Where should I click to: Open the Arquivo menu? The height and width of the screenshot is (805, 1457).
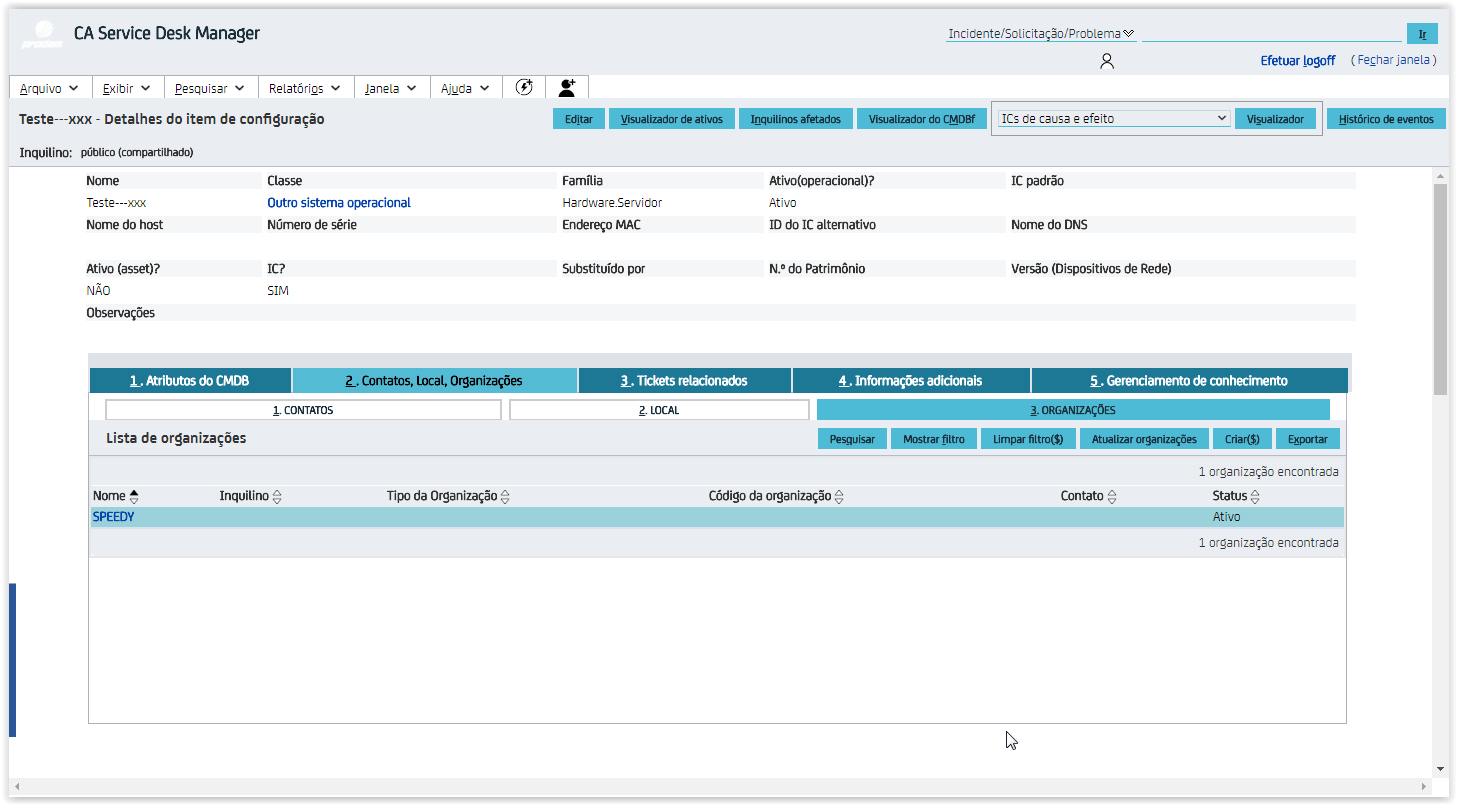(x=50, y=88)
